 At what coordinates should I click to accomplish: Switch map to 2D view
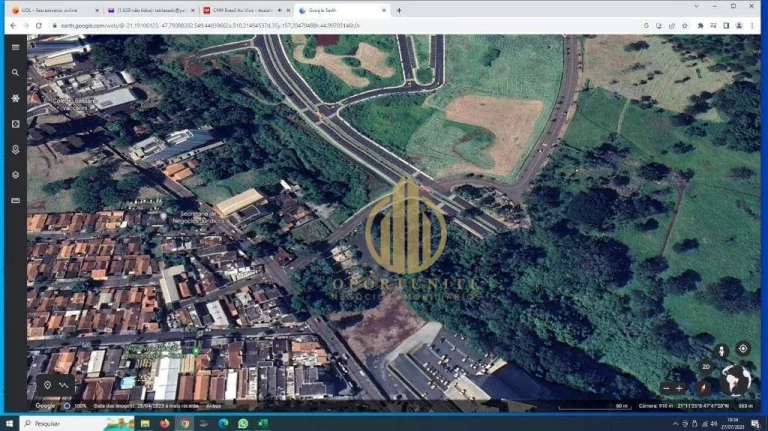coord(706,366)
